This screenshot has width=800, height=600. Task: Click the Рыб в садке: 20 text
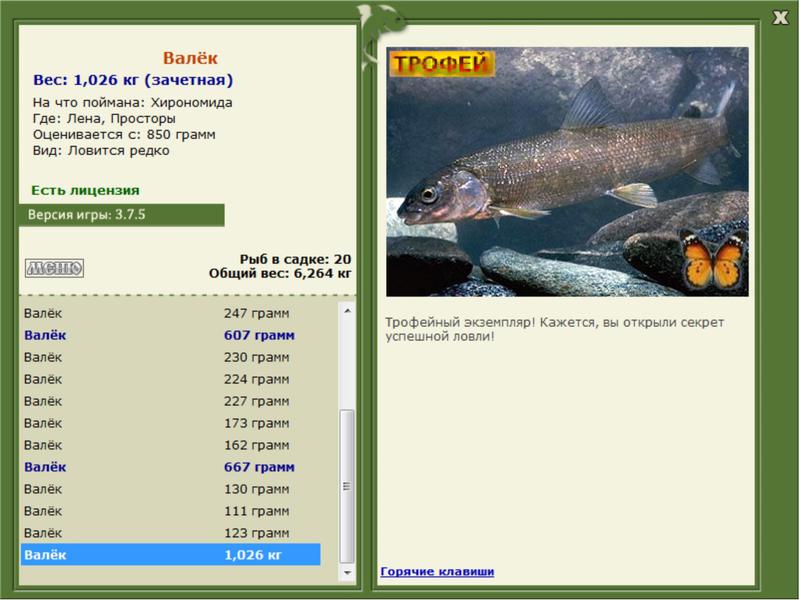coord(295,259)
